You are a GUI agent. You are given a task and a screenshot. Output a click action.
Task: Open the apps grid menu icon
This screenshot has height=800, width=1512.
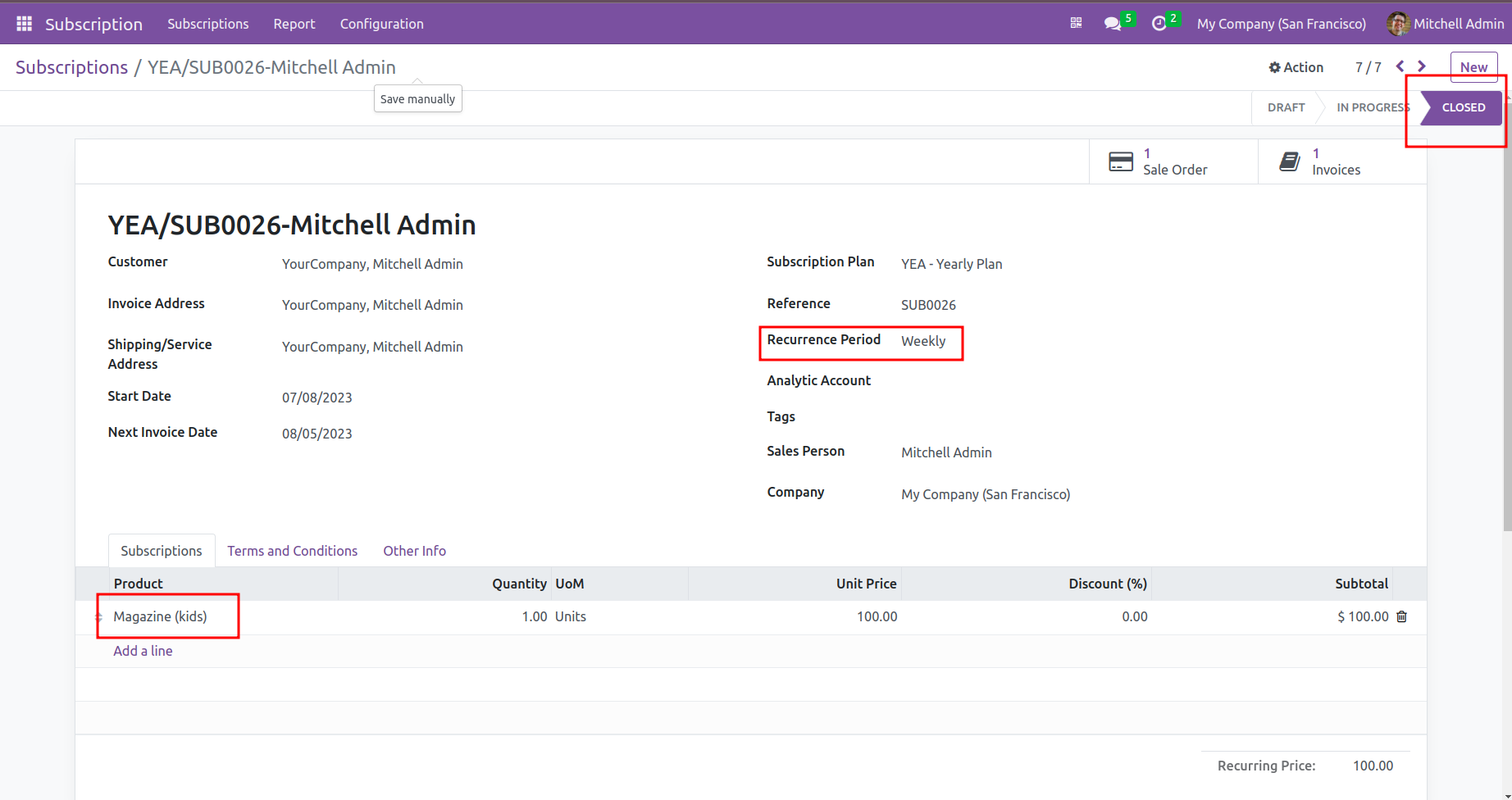[x=24, y=24]
